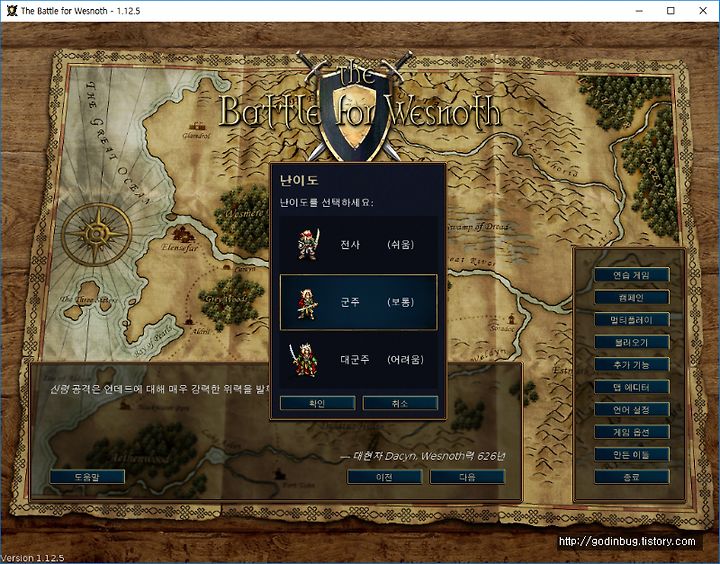
Task: Click the 난이도 dialog title
Action: pyautogui.click(x=299, y=180)
